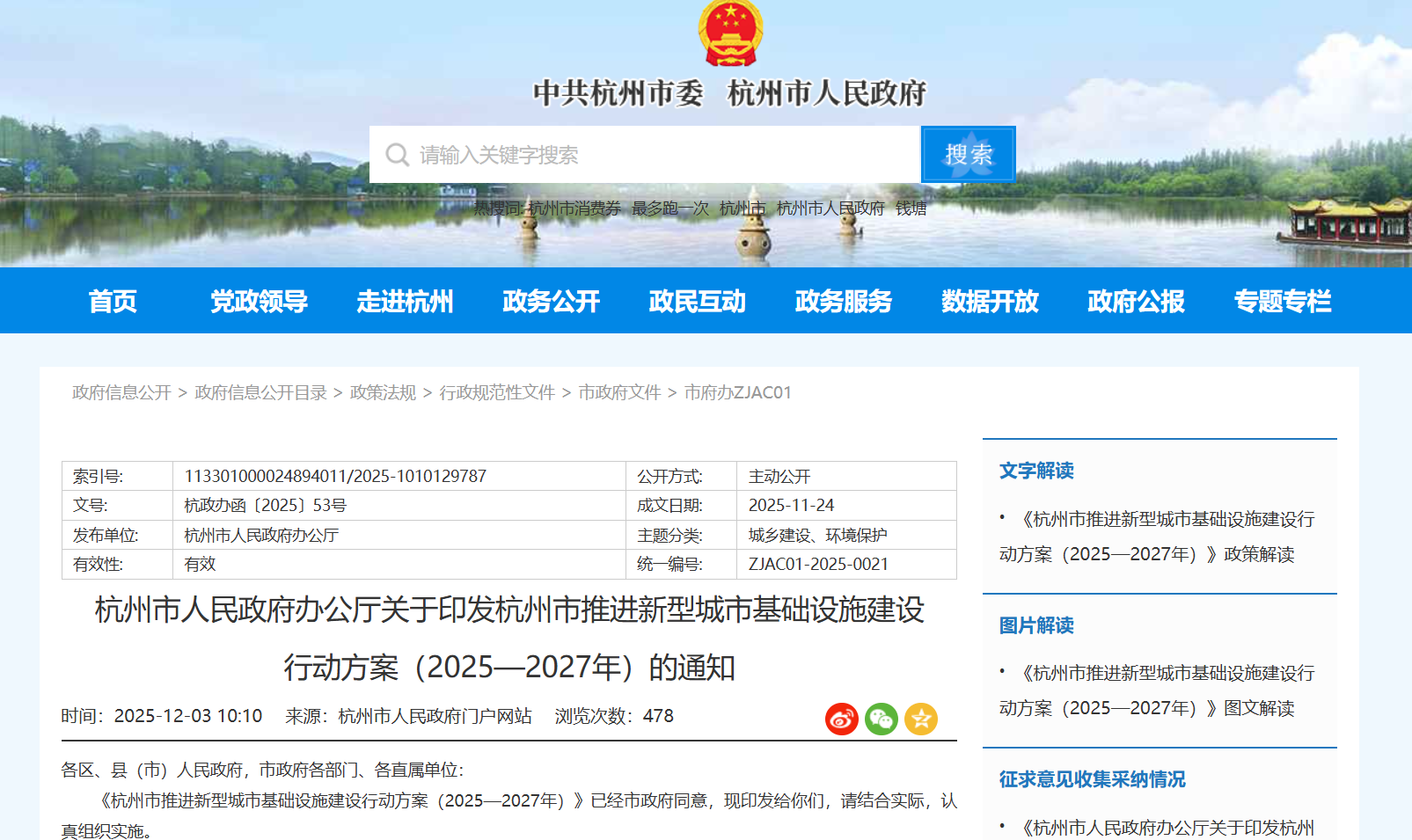The height and width of the screenshot is (840, 1412).
Task: Click the national emblem logo at top
Action: (730, 33)
